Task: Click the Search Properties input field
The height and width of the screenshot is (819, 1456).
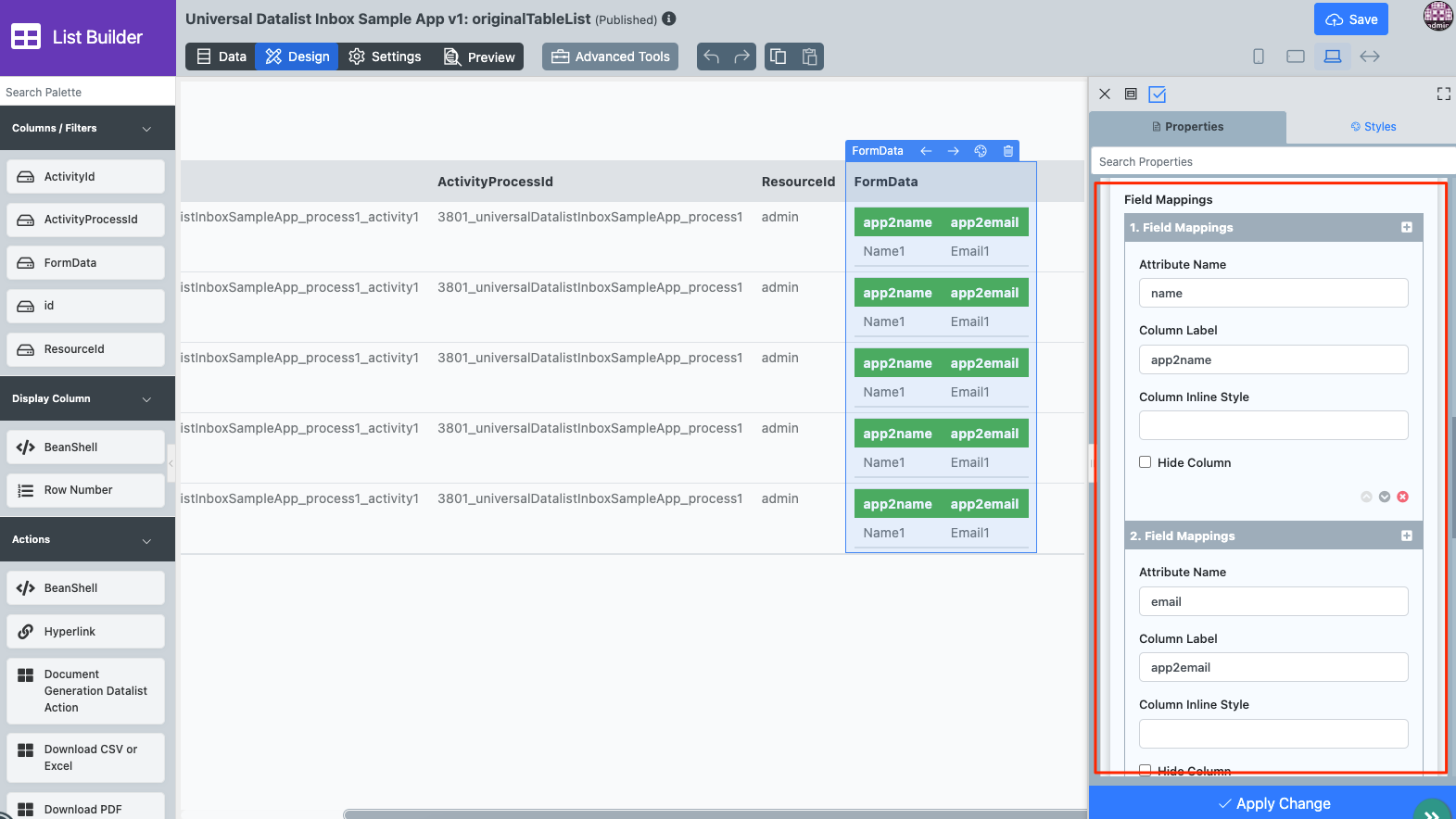Action: (1270, 161)
